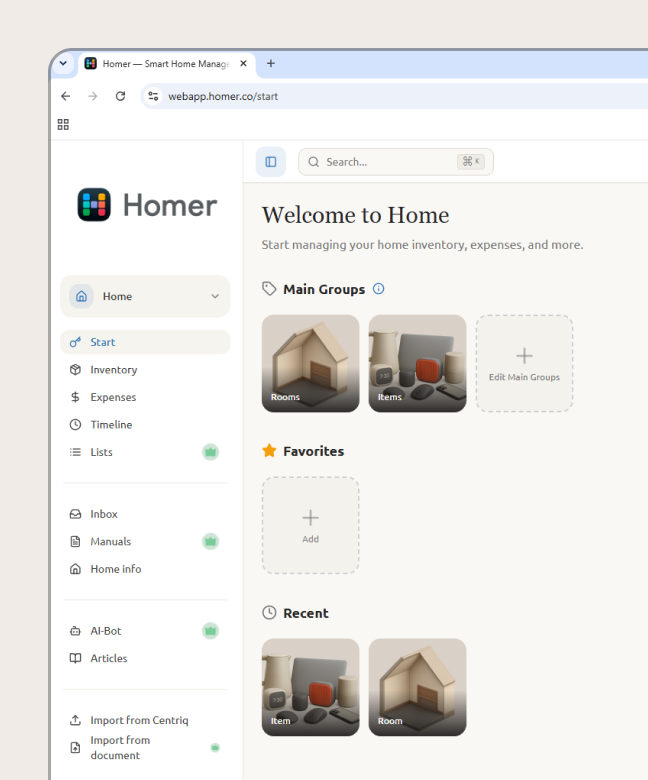
Task: Open the Inbox page
Action: tap(145, 514)
